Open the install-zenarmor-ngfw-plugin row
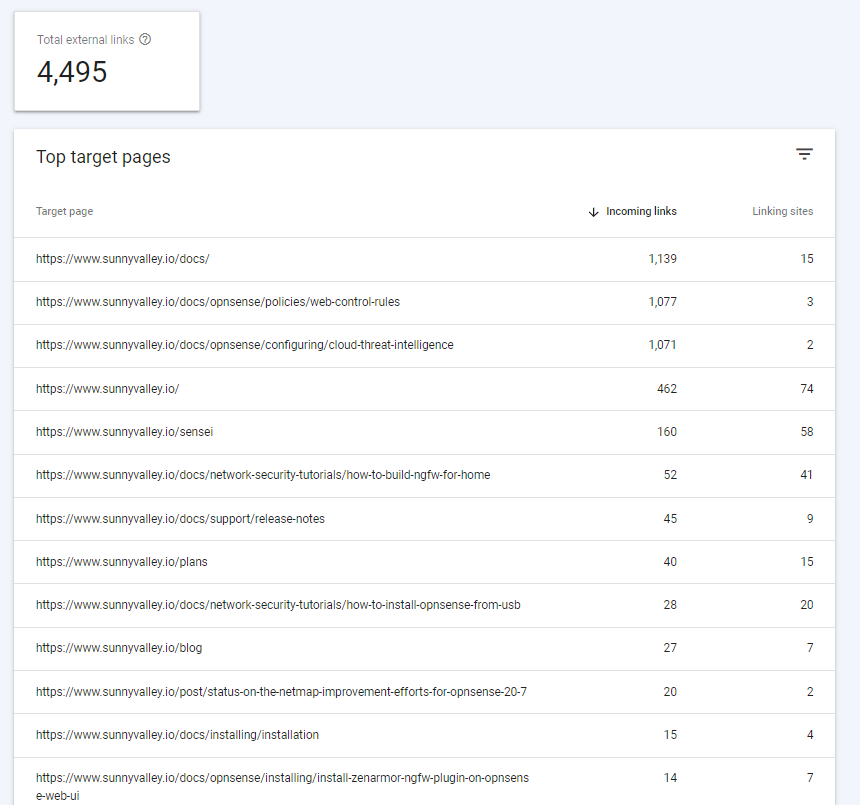860x805 pixels. point(425,782)
